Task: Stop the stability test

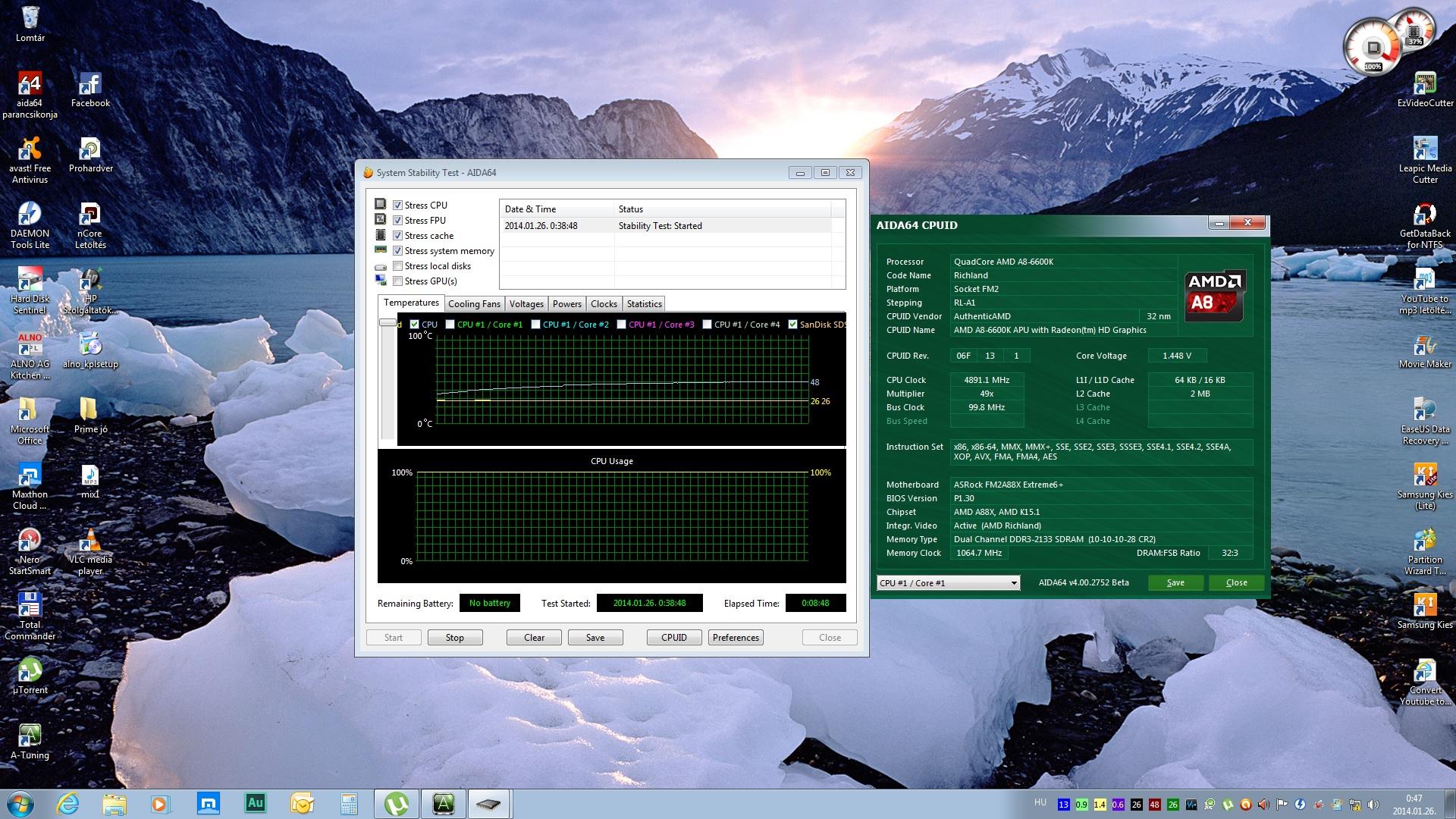Action: (x=455, y=638)
